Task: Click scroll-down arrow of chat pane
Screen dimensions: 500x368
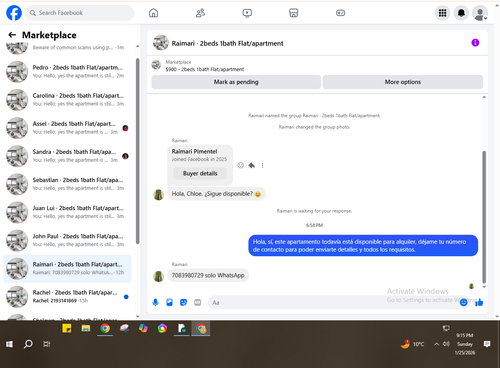Action: pyautogui.click(x=484, y=287)
